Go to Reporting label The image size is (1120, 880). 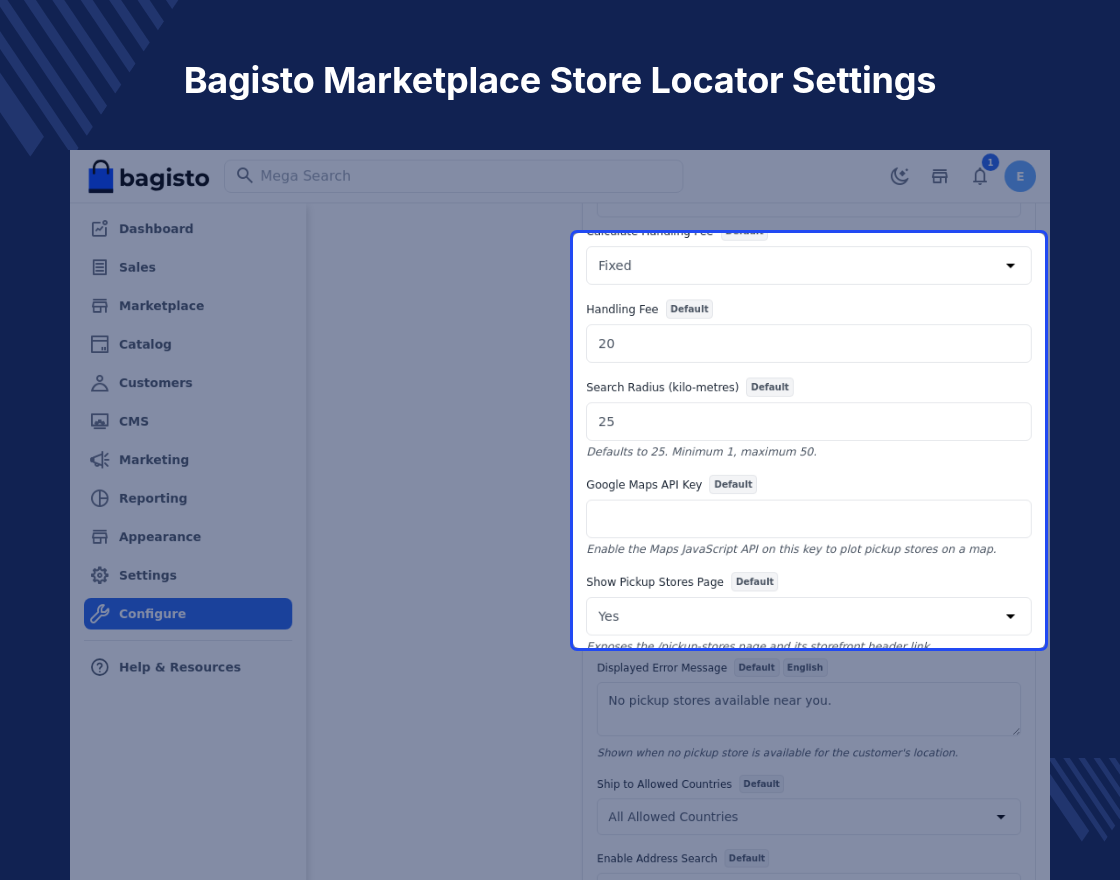(153, 499)
